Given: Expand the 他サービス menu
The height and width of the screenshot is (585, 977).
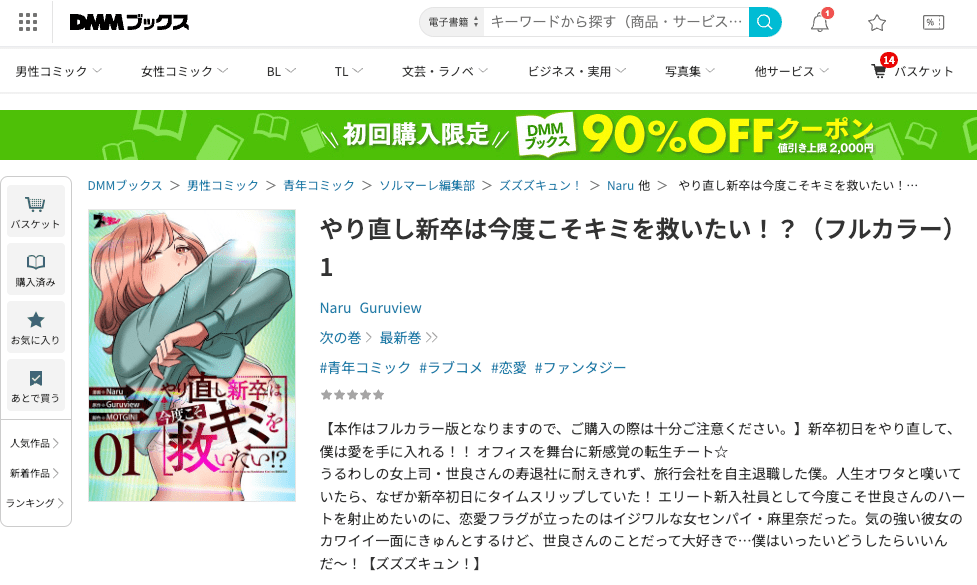Looking at the screenshot, I should [x=791, y=71].
